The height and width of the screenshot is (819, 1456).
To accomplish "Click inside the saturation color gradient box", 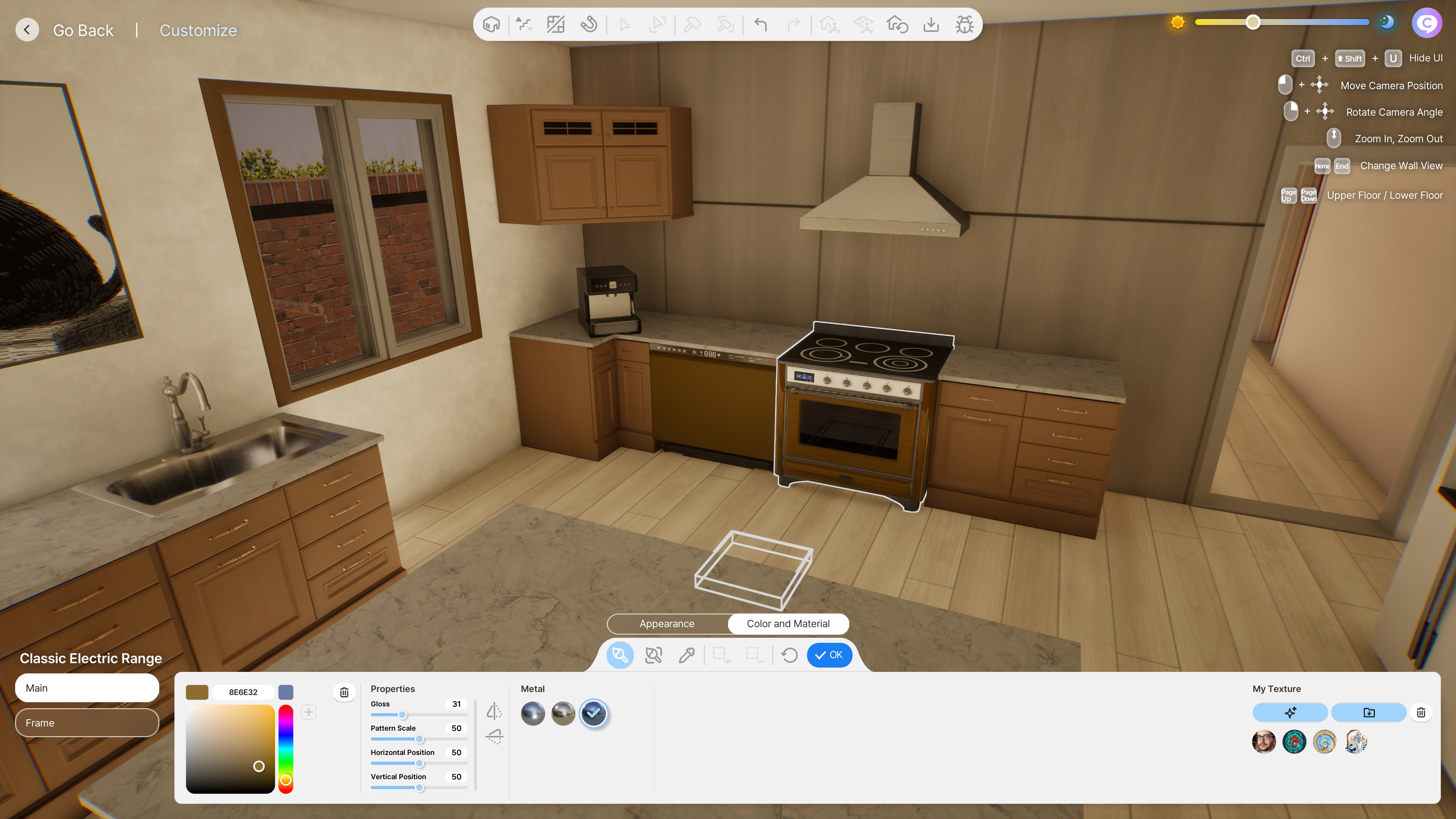I will tap(230, 749).
